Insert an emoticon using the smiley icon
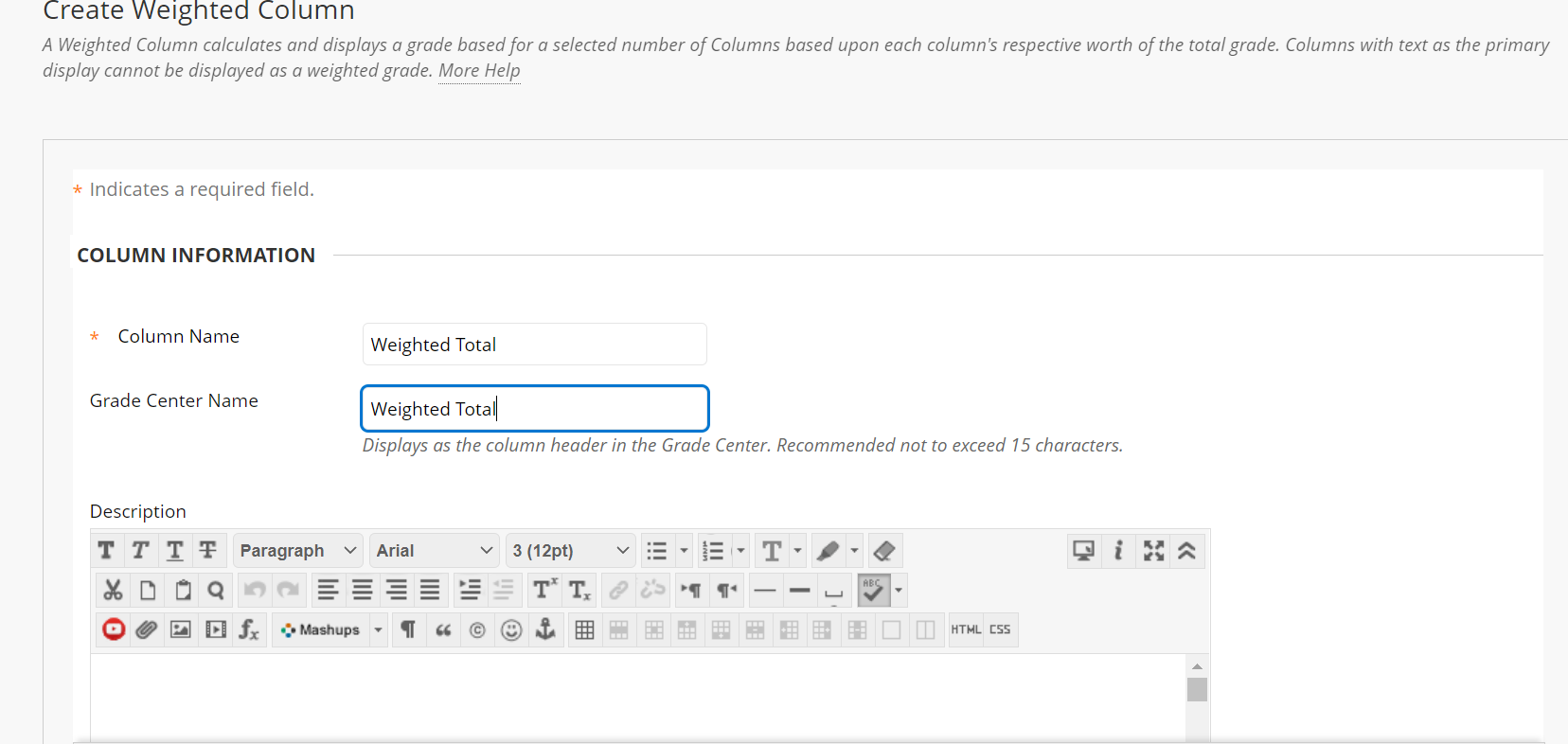 [511, 629]
